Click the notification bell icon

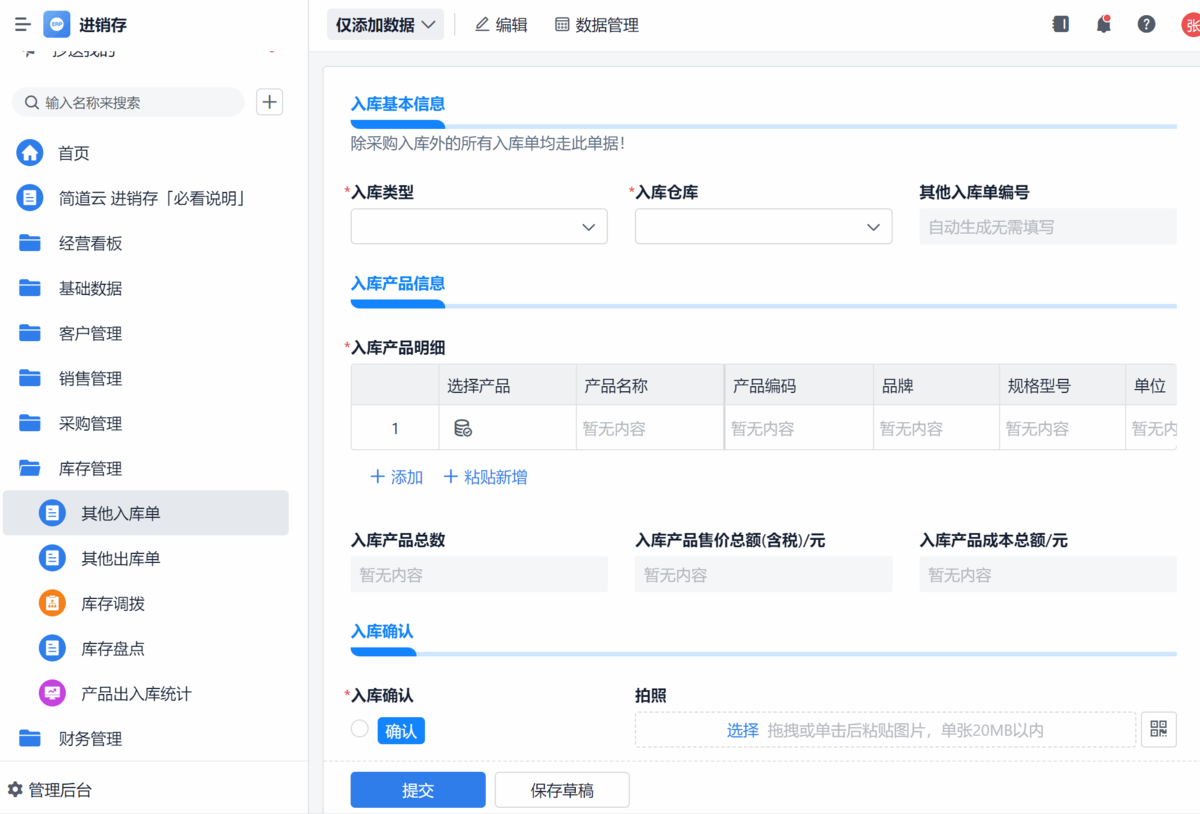1104,25
